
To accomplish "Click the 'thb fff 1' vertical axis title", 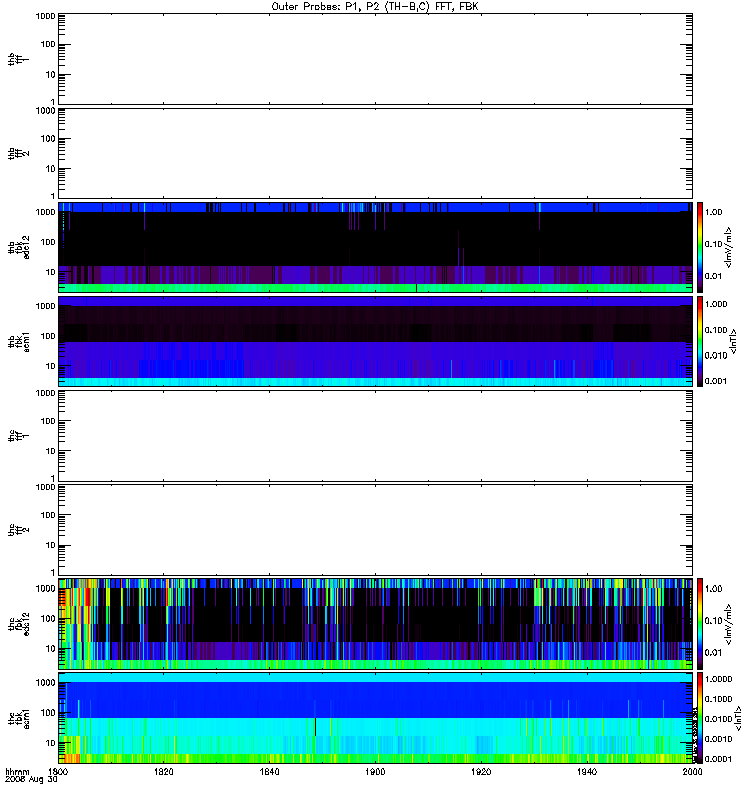I will 19,59.
